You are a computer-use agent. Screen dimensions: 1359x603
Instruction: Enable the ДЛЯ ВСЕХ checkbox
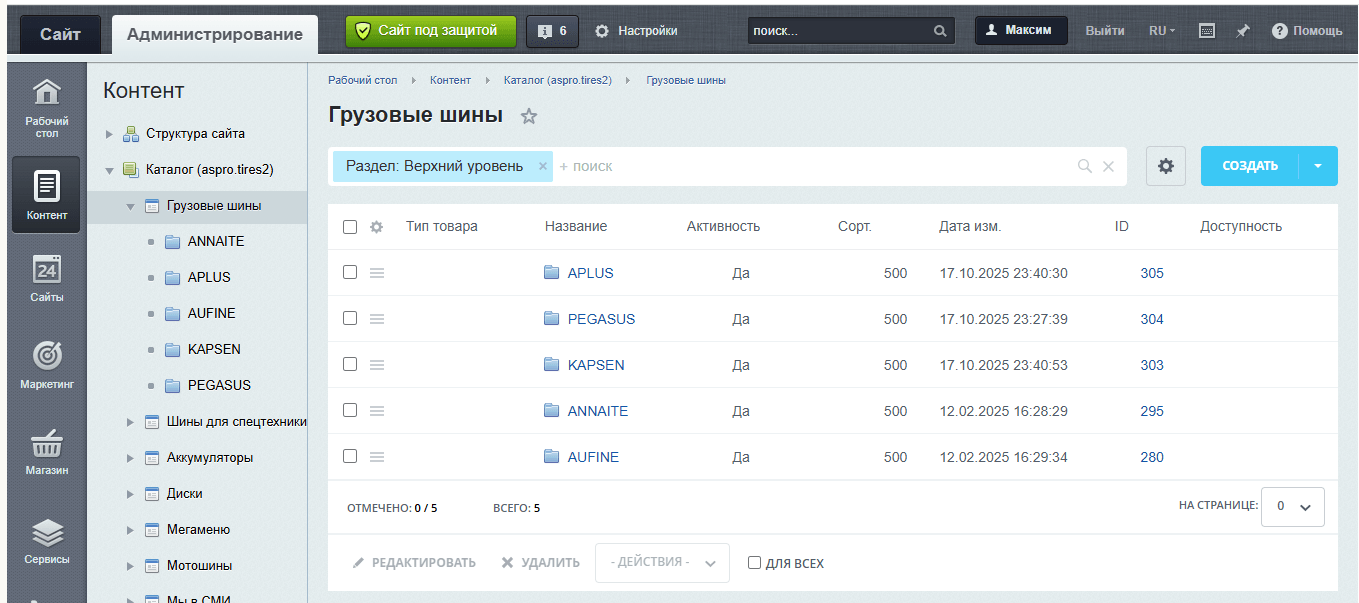(755, 563)
